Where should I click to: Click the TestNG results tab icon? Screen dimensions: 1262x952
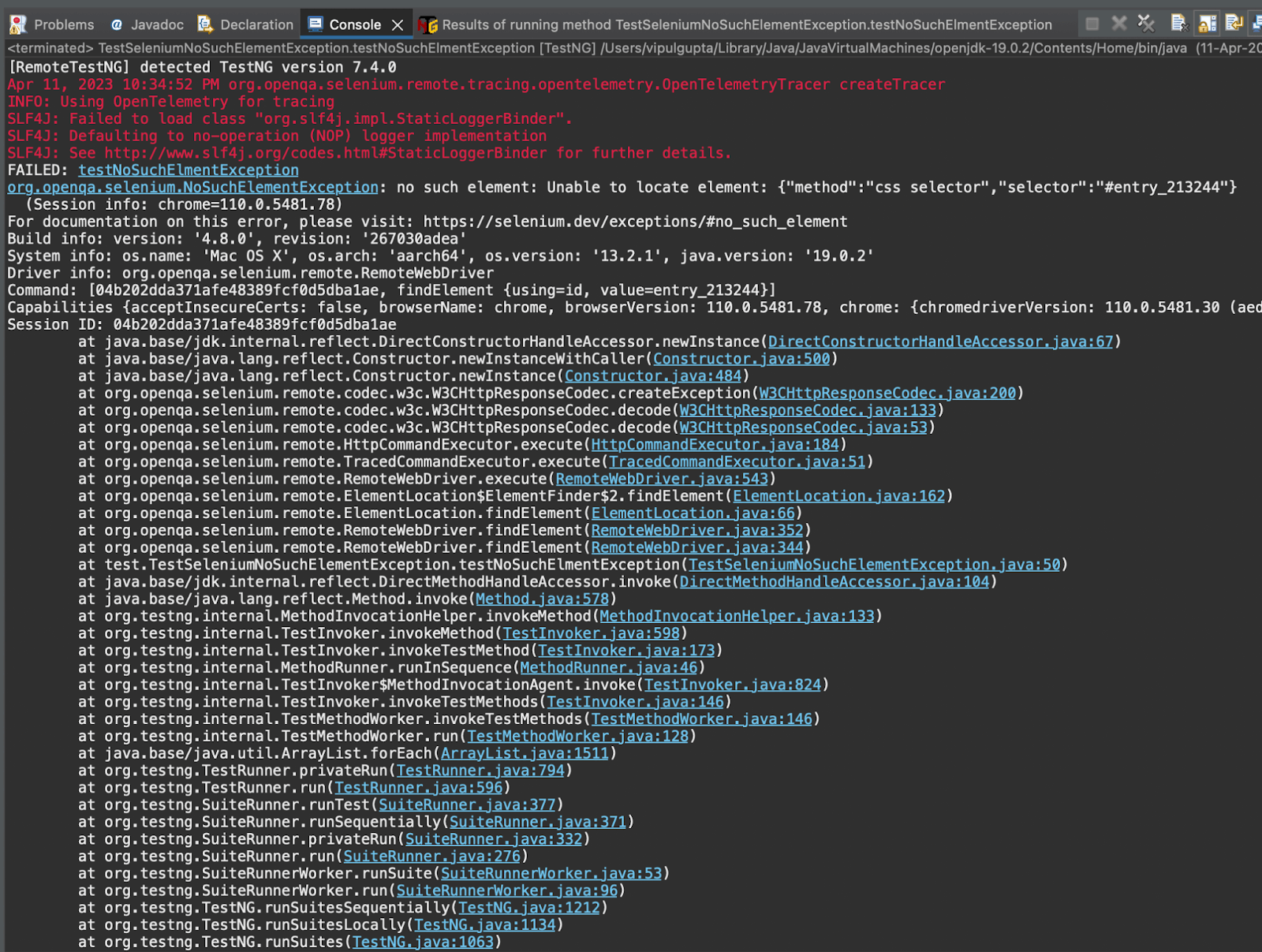click(x=428, y=25)
